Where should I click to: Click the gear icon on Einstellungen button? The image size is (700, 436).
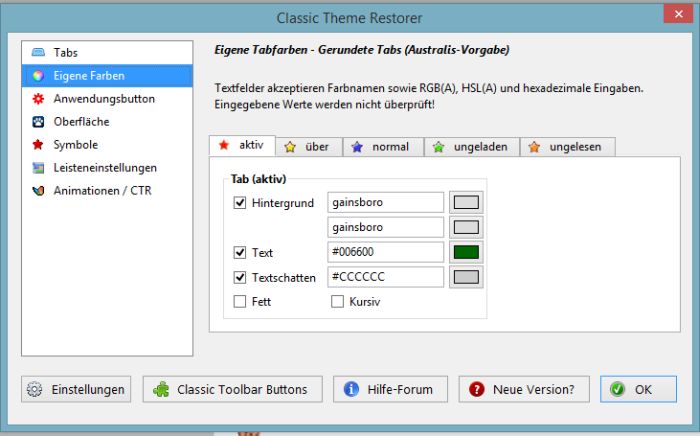point(34,389)
